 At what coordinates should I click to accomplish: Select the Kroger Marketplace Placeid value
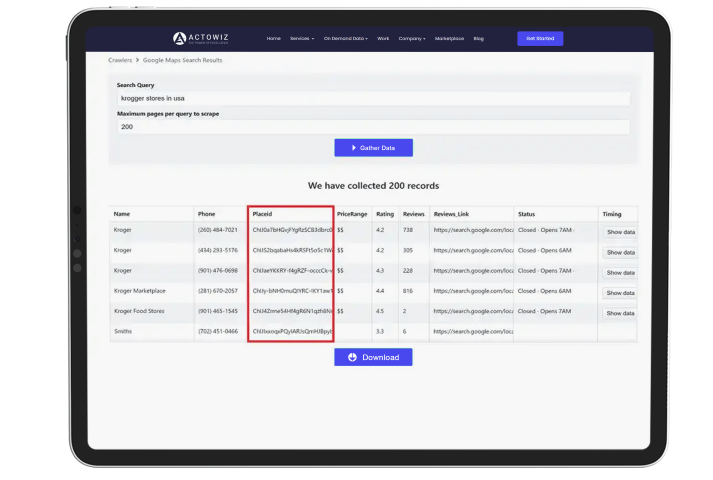[292, 291]
